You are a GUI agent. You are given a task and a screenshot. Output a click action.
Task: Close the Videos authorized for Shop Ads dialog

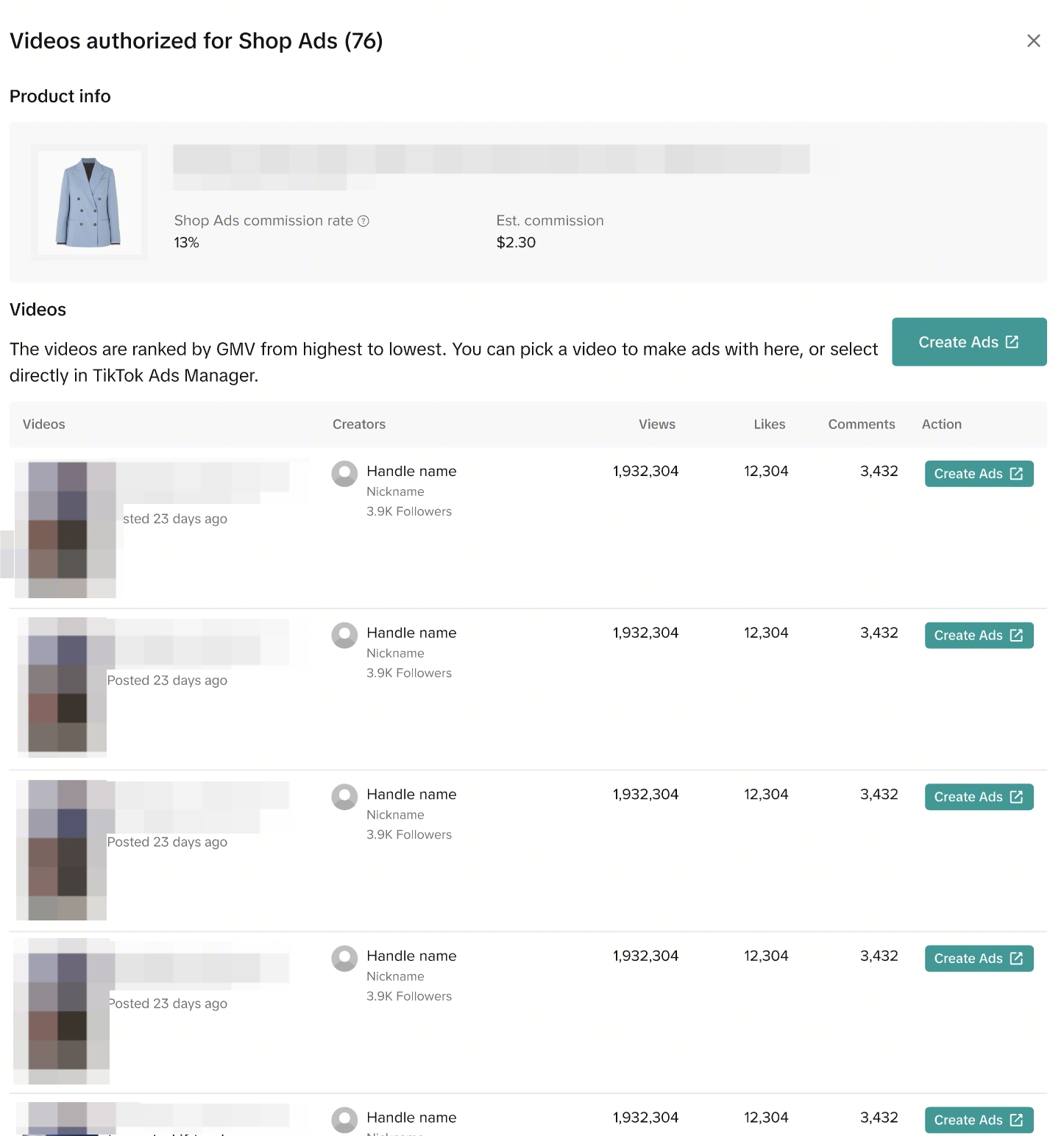pos(1033,41)
